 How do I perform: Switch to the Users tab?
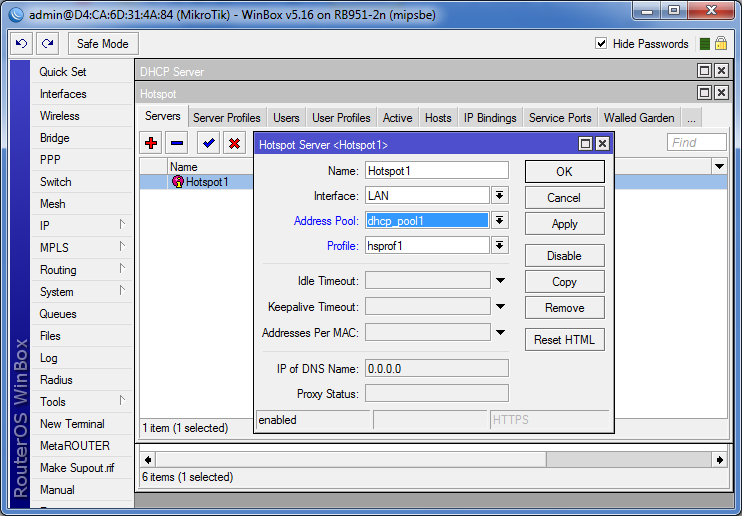point(286,117)
